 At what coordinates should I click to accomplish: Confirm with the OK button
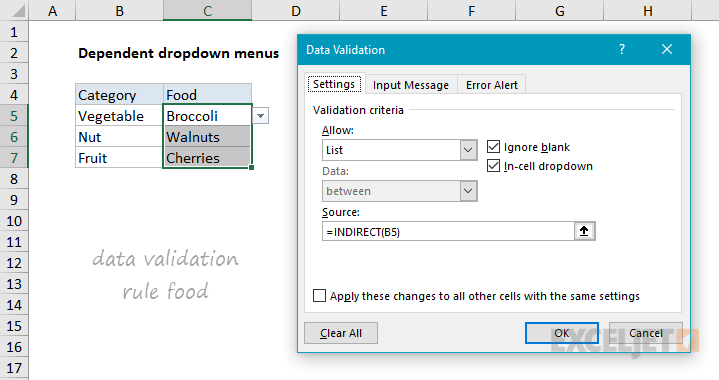pyautogui.click(x=562, y=333)
